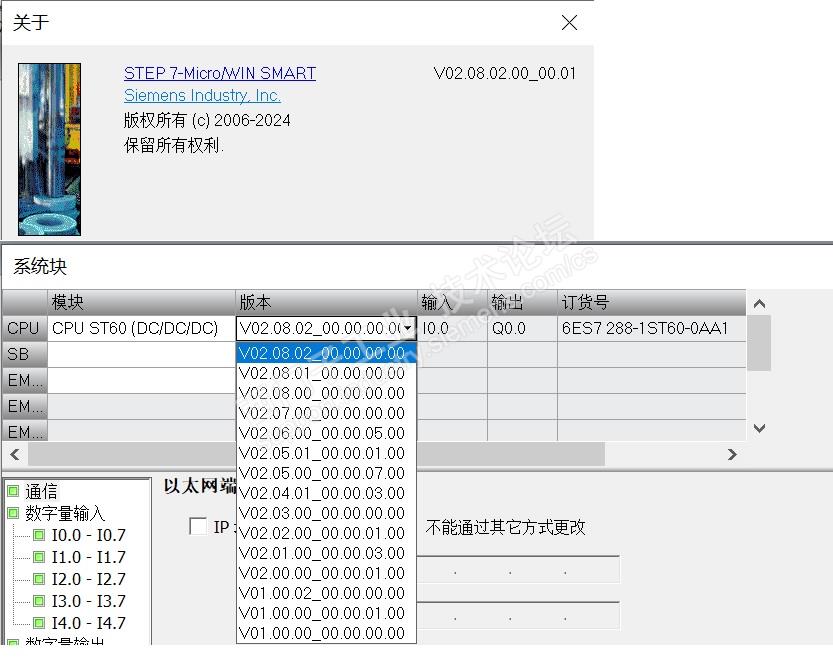Select the I1.0 - I1.7 tree item
Viewport: 833px width, 665px height.
[88, 557]
